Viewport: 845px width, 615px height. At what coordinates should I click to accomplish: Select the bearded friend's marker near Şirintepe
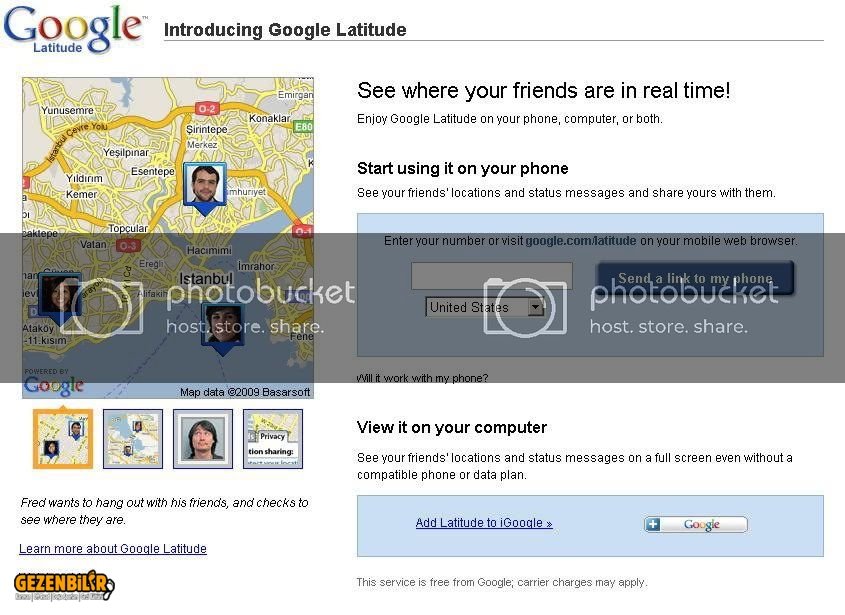click(205, 185)
